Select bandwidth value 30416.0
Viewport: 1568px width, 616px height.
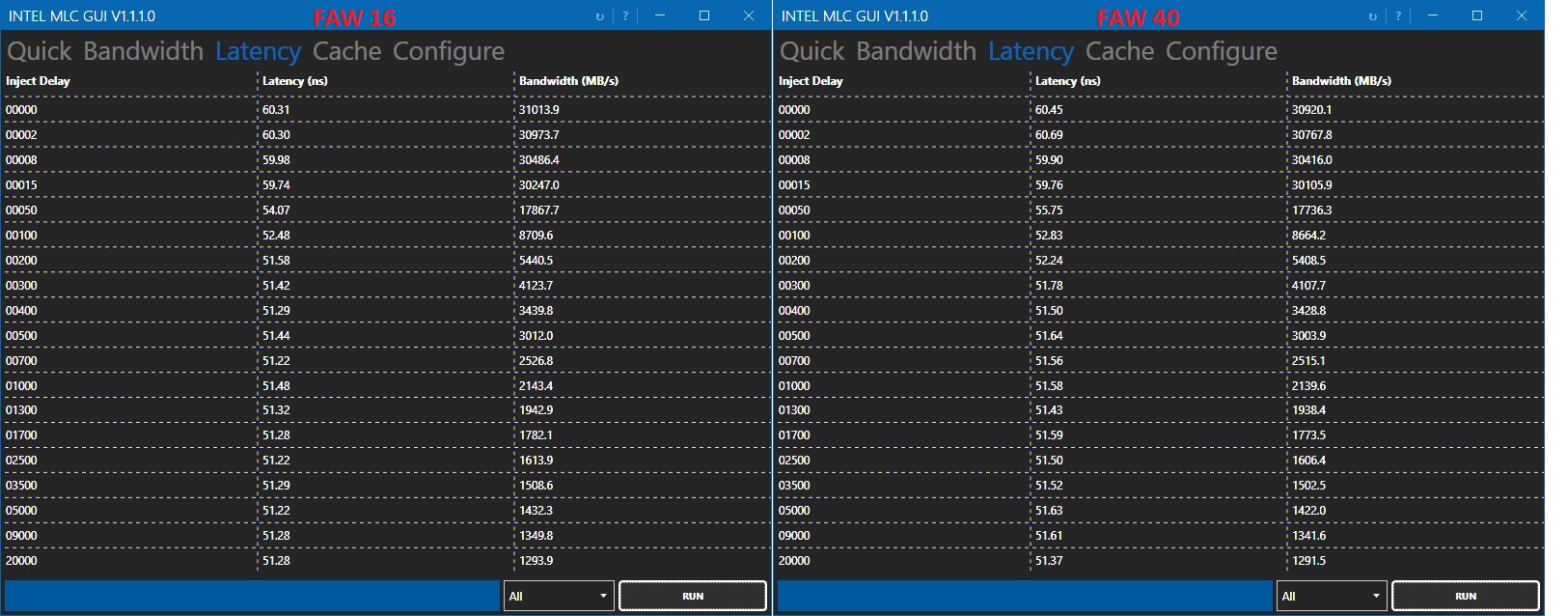1312,160
